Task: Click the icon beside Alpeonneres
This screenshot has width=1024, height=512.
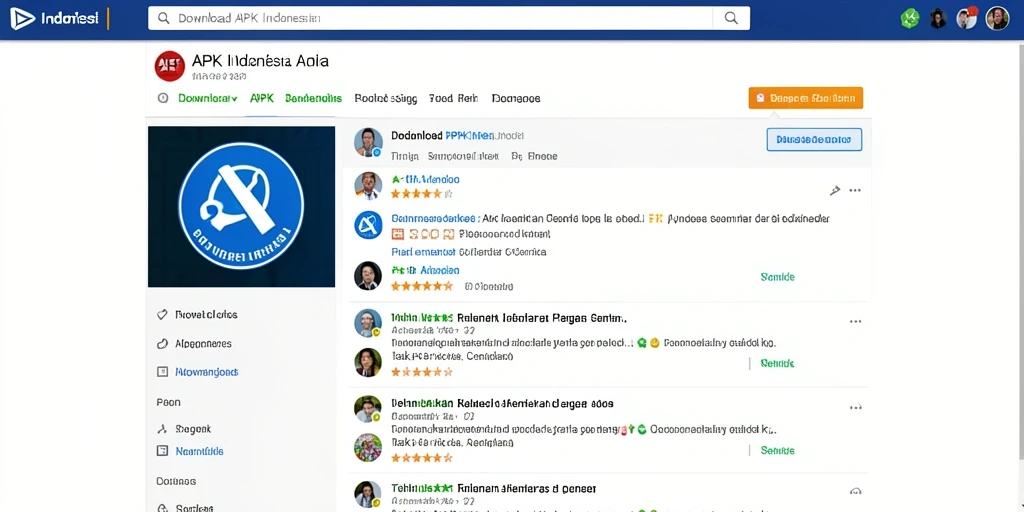Action: pyautogui.click(x=163, y=344)
